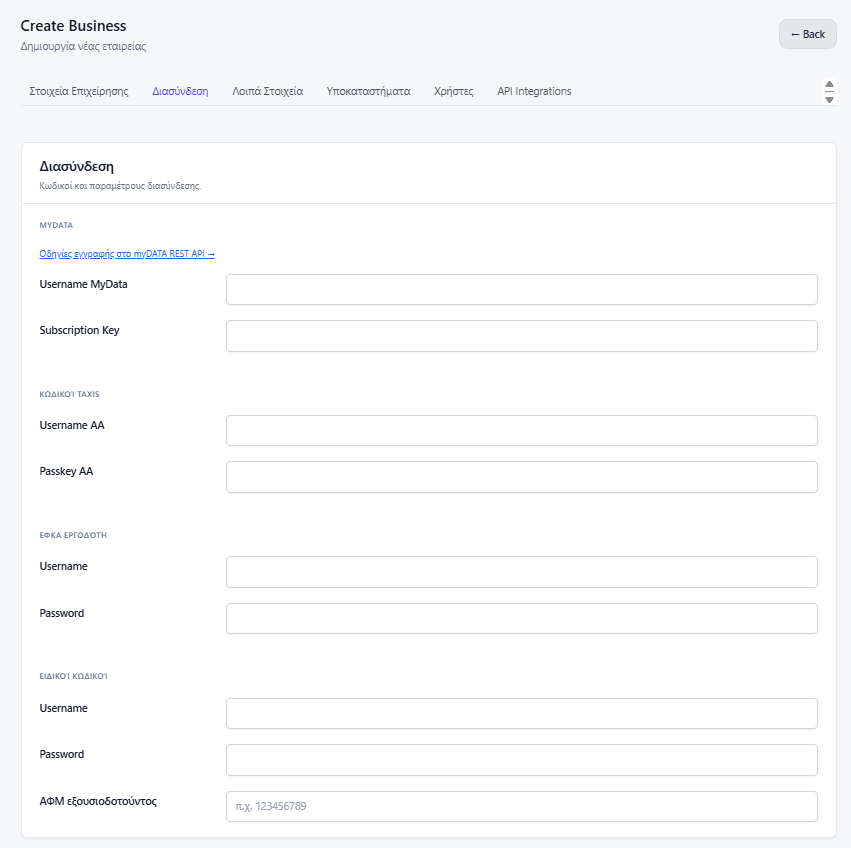Click the Passkey AA input field

tap(522, 477)
